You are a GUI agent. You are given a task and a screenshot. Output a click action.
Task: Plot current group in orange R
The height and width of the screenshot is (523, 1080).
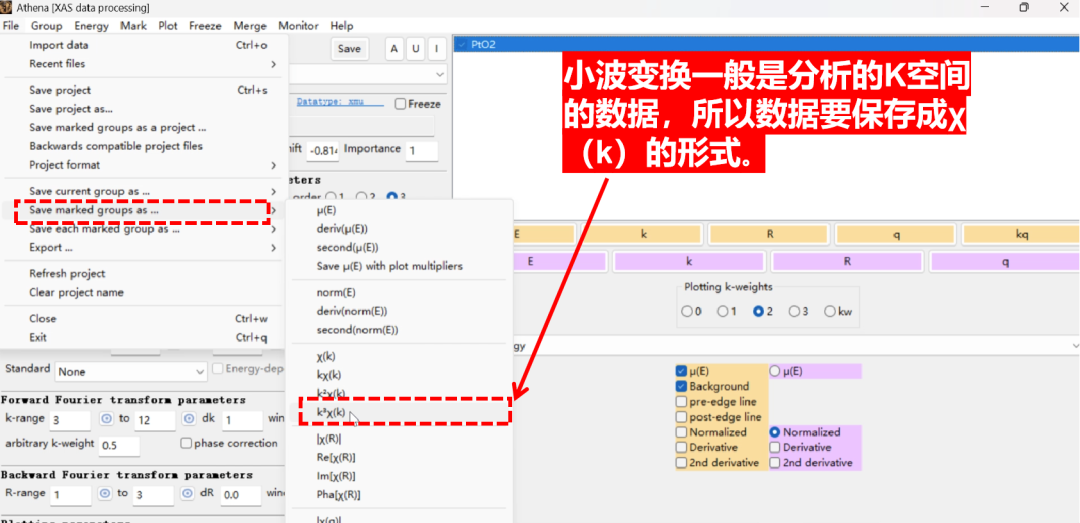(x=770, y=234)
